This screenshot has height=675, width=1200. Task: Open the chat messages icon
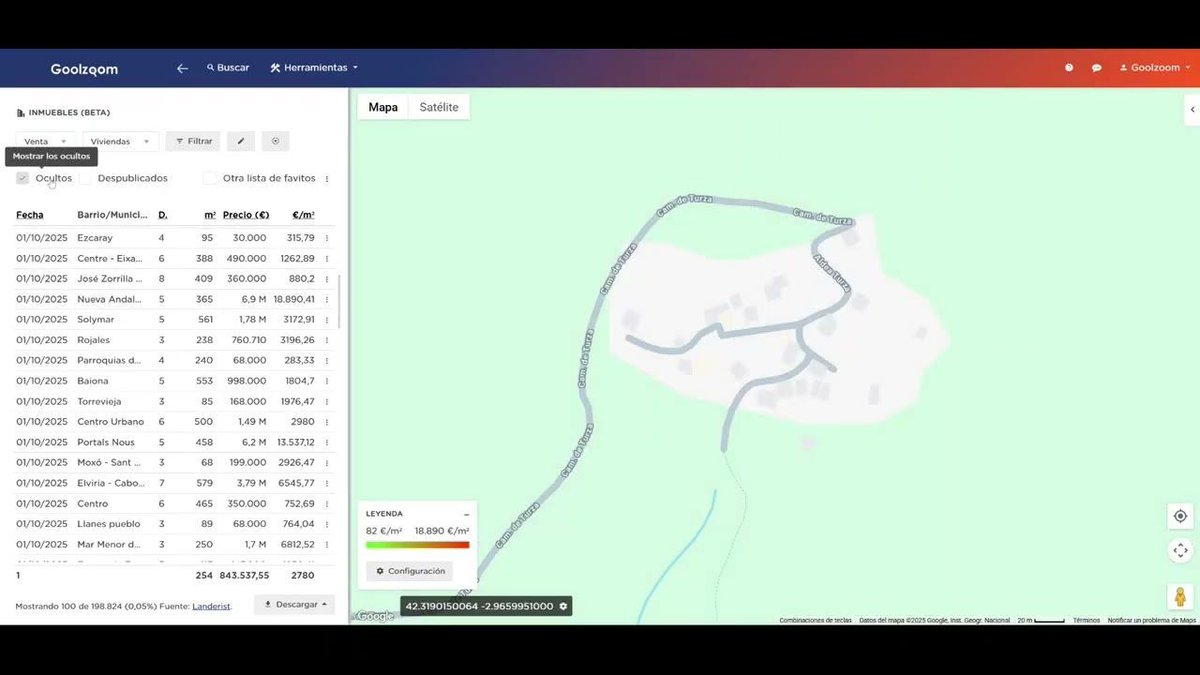1097,68
